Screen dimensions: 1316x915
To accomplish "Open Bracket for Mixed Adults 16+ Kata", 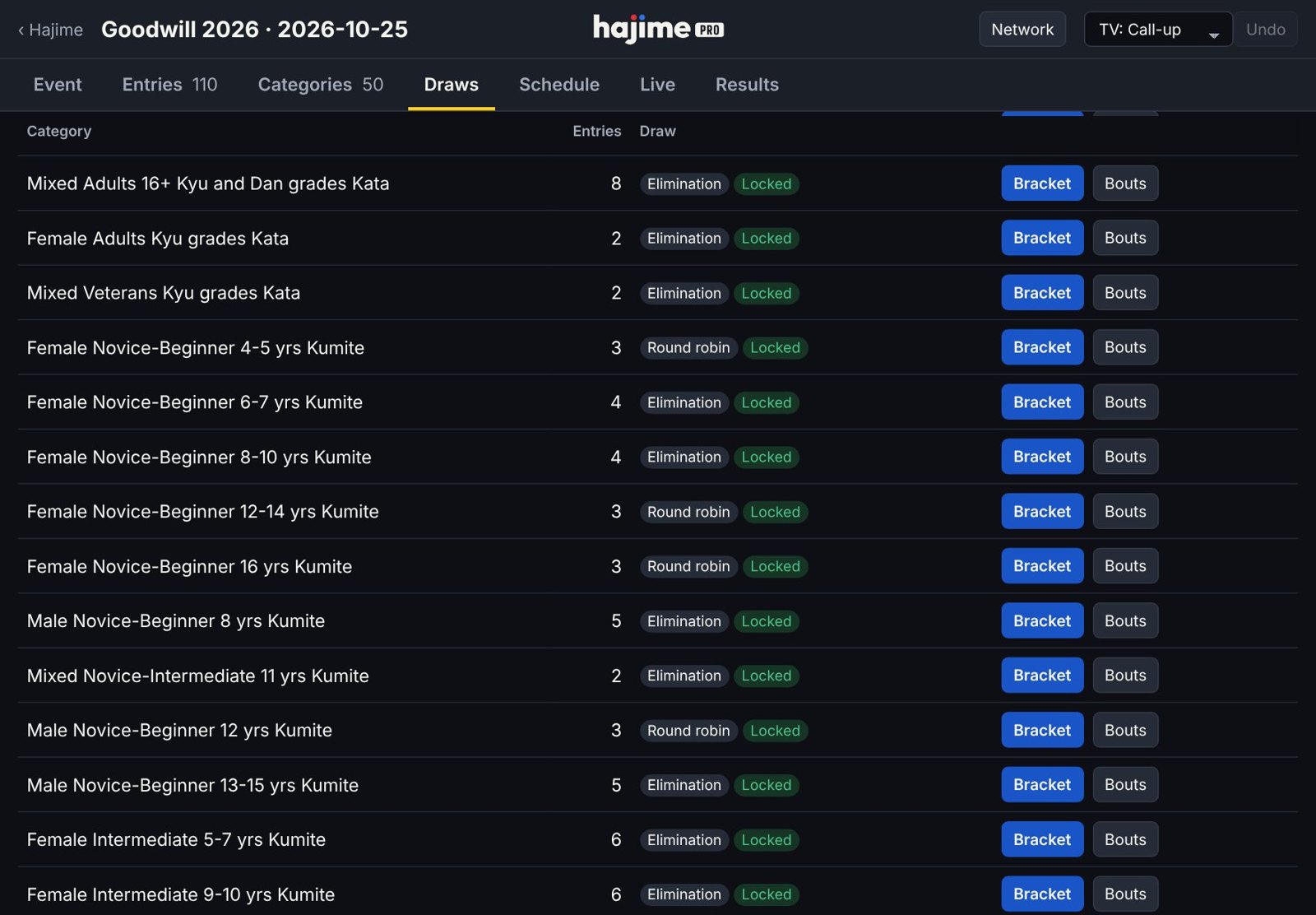I will click(1042, 183).
